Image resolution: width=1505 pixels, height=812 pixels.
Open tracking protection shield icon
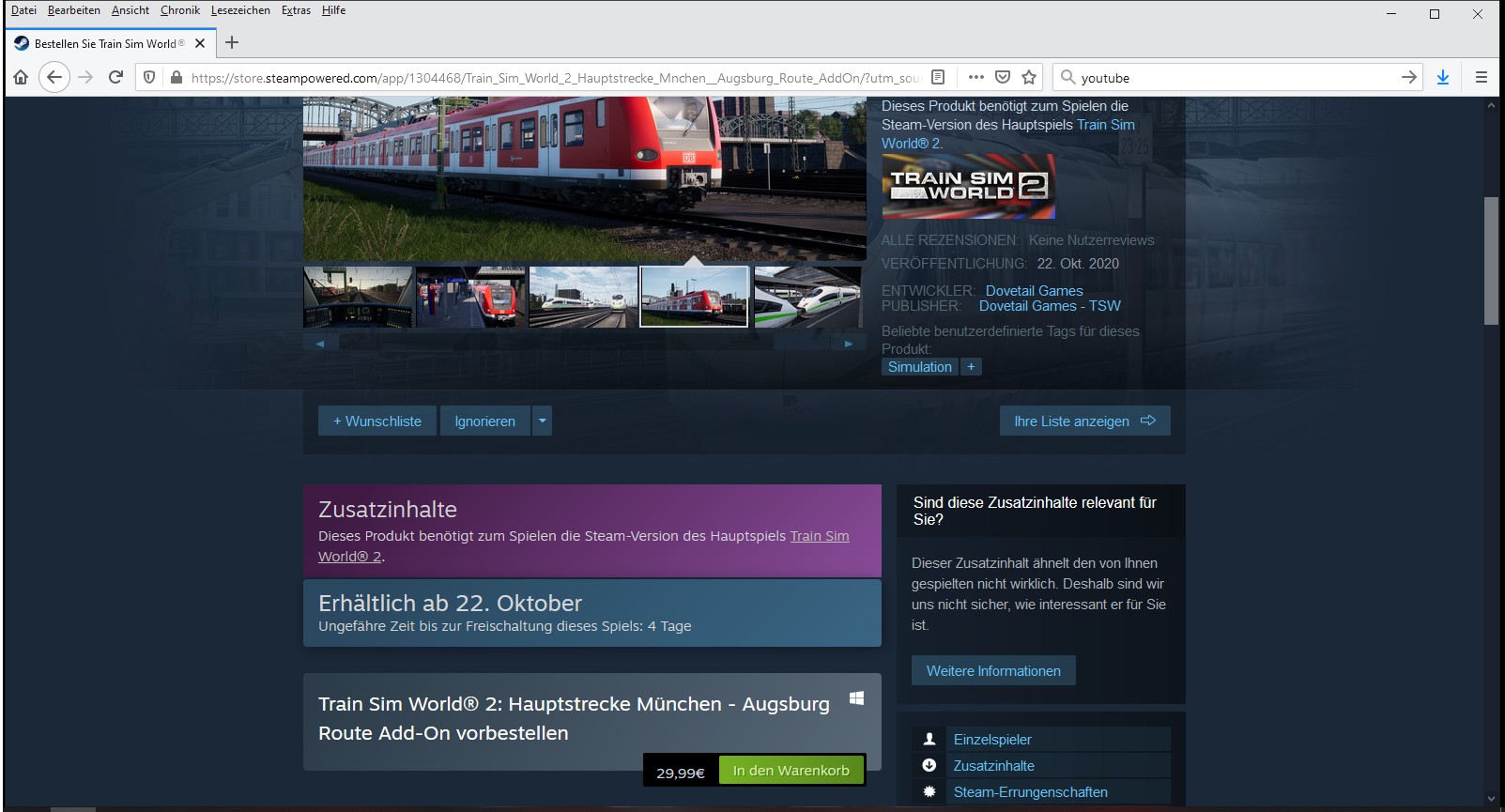[149, 77]
